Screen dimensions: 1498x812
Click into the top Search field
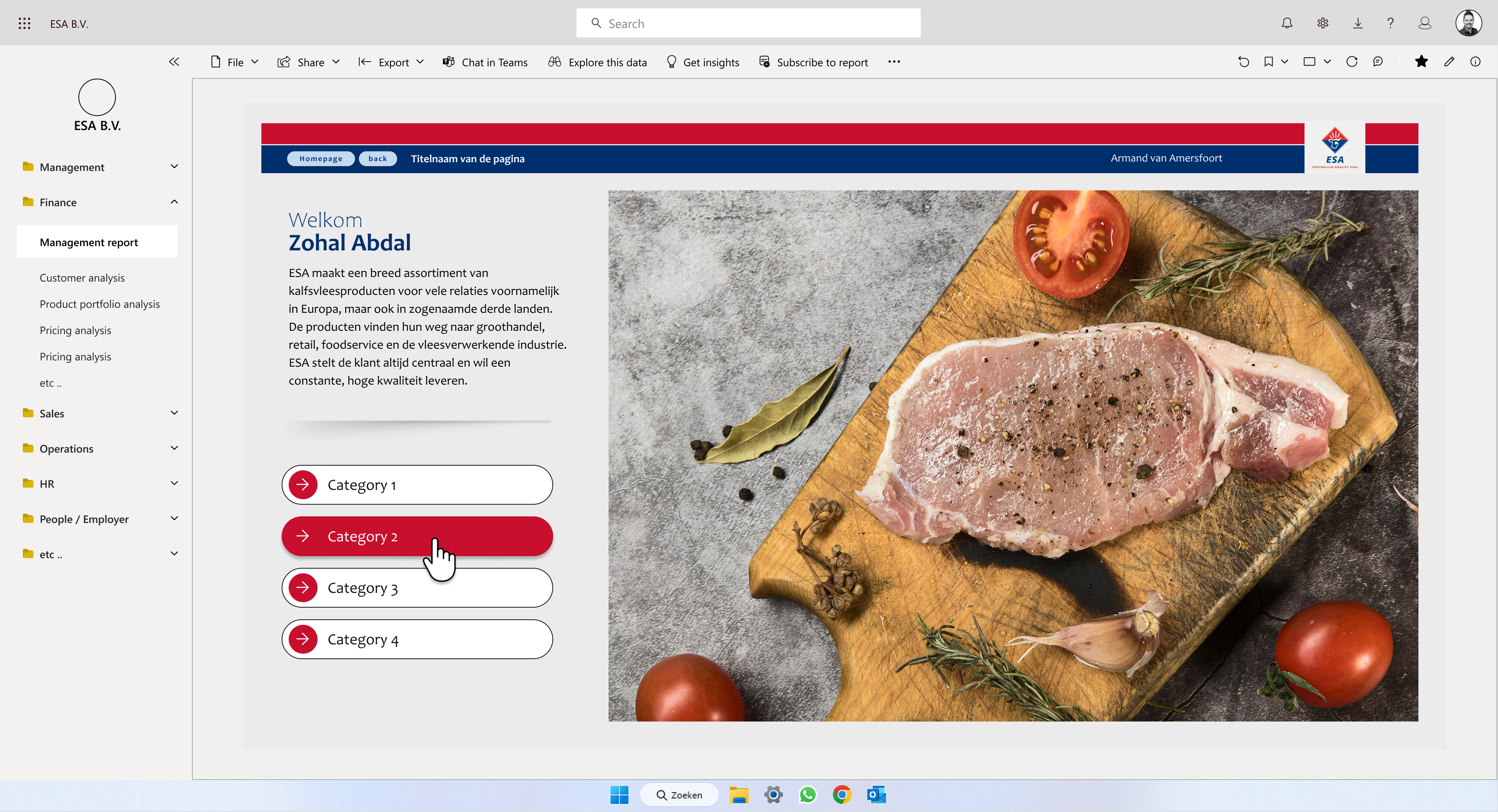pyautogui.click(x=748, y=23)
